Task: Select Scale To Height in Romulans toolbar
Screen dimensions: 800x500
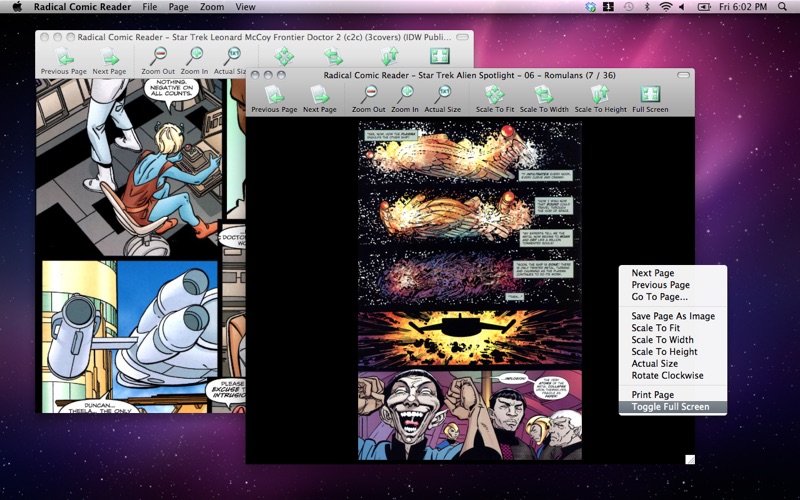Action: (601, 99)
